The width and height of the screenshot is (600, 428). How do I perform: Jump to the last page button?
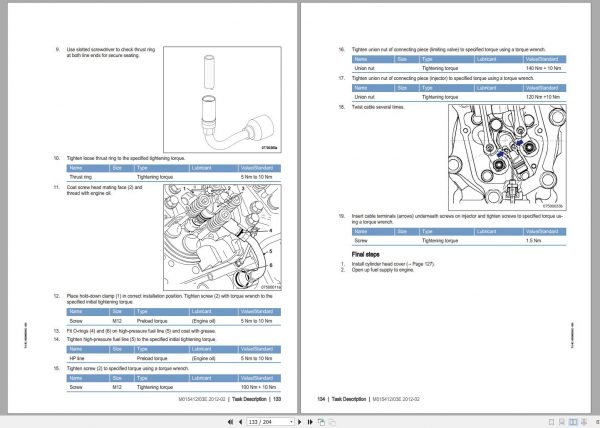pyautogui.click(x=310, y=422)
